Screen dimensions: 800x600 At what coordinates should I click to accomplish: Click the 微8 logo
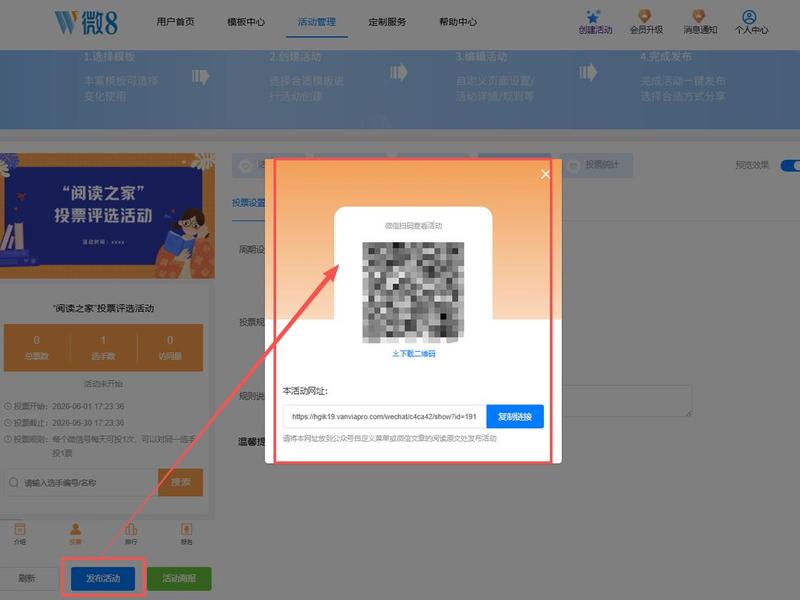86,22
